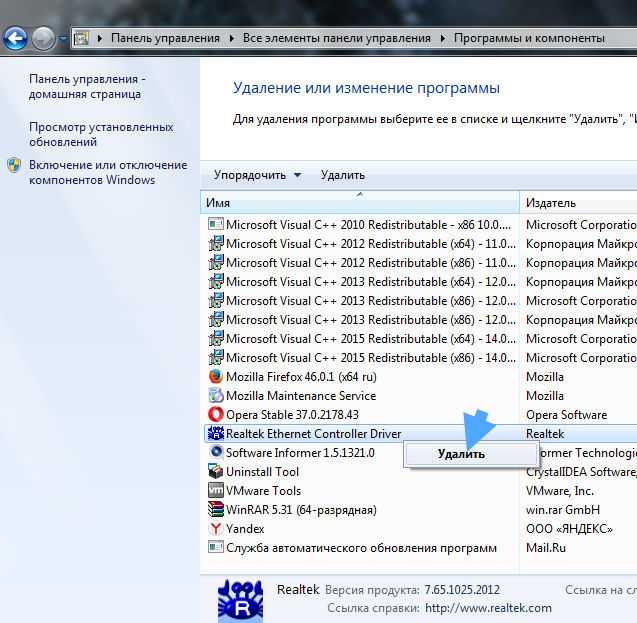Click the shield icon beside Windows components
This screenshot has height=623, width=637.
coord(14,165)
